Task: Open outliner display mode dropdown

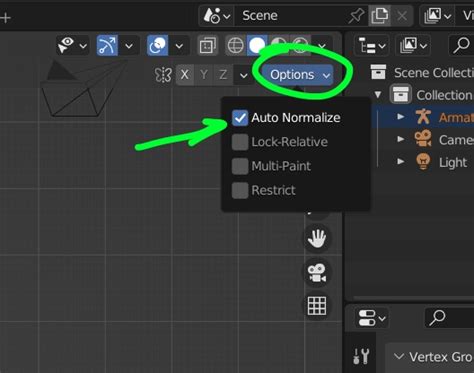Action: coord(413,45)
